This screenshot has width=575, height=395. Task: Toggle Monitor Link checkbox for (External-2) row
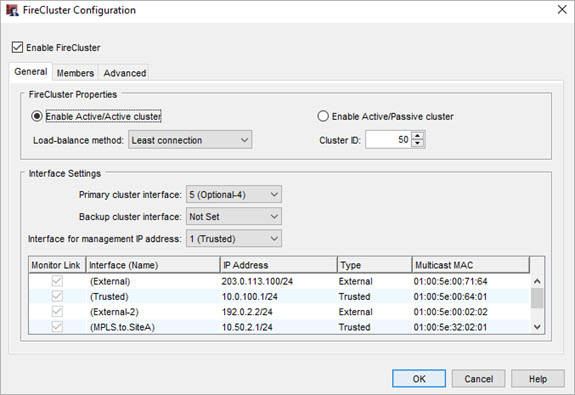point(57,311)
